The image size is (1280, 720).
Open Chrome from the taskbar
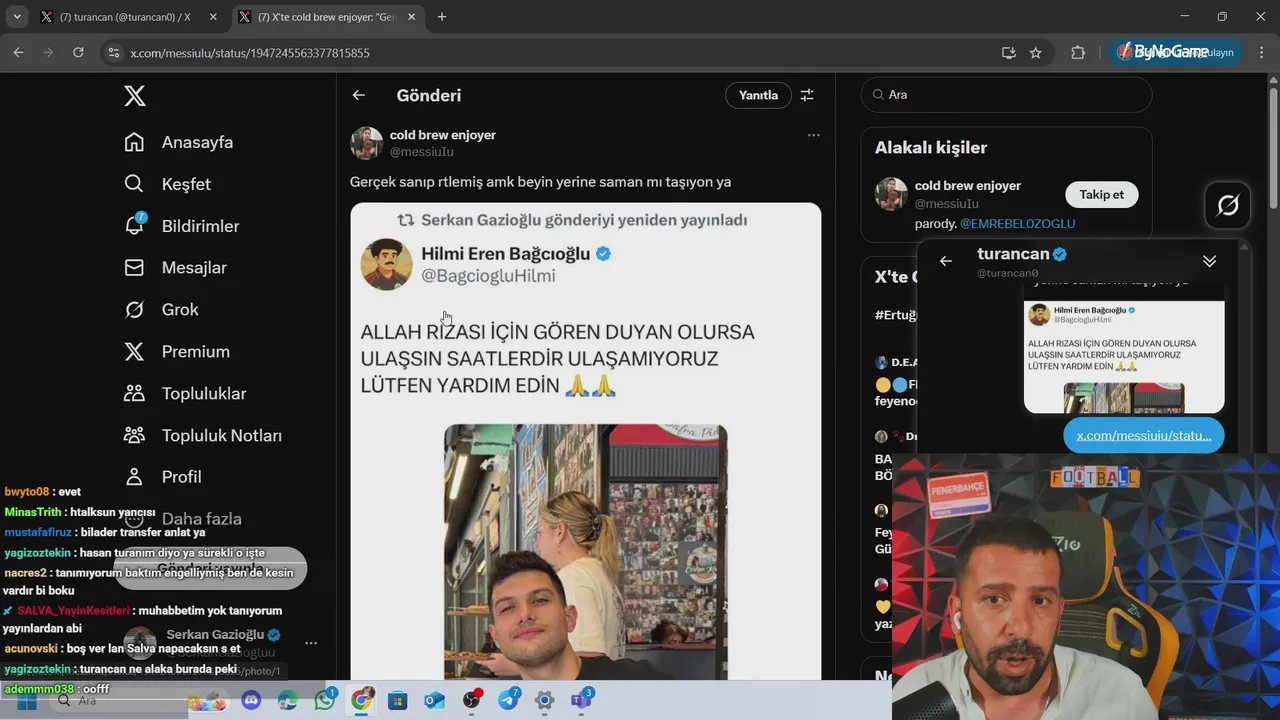click(361, 701)
